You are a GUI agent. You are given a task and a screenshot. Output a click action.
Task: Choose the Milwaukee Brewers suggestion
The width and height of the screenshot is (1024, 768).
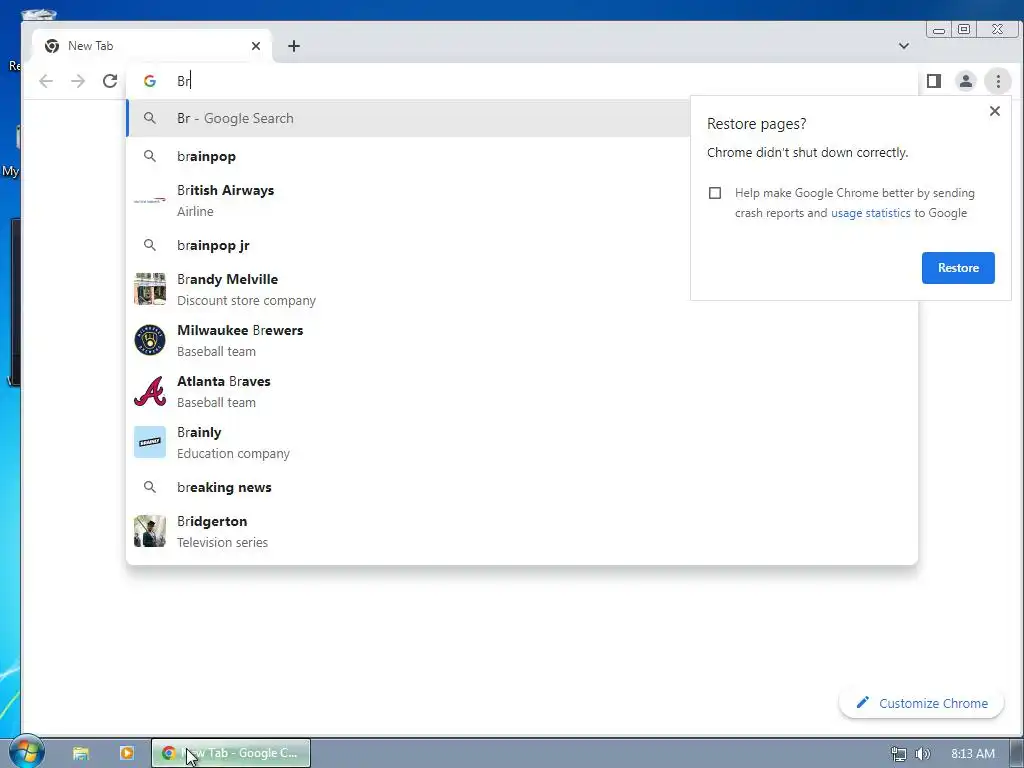pos(522,340)
